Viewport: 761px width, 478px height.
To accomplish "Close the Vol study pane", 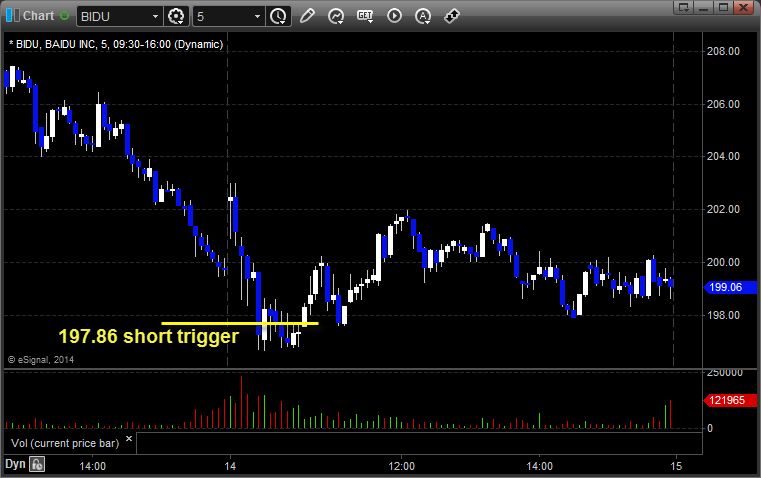I will (x=129, y=439).
